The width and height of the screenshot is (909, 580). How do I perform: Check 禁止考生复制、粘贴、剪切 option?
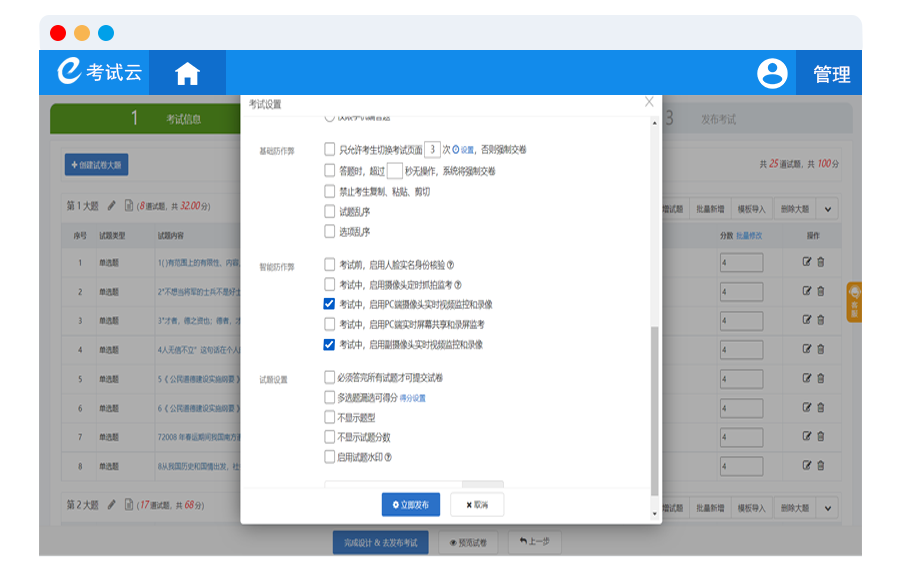(330, 191)
